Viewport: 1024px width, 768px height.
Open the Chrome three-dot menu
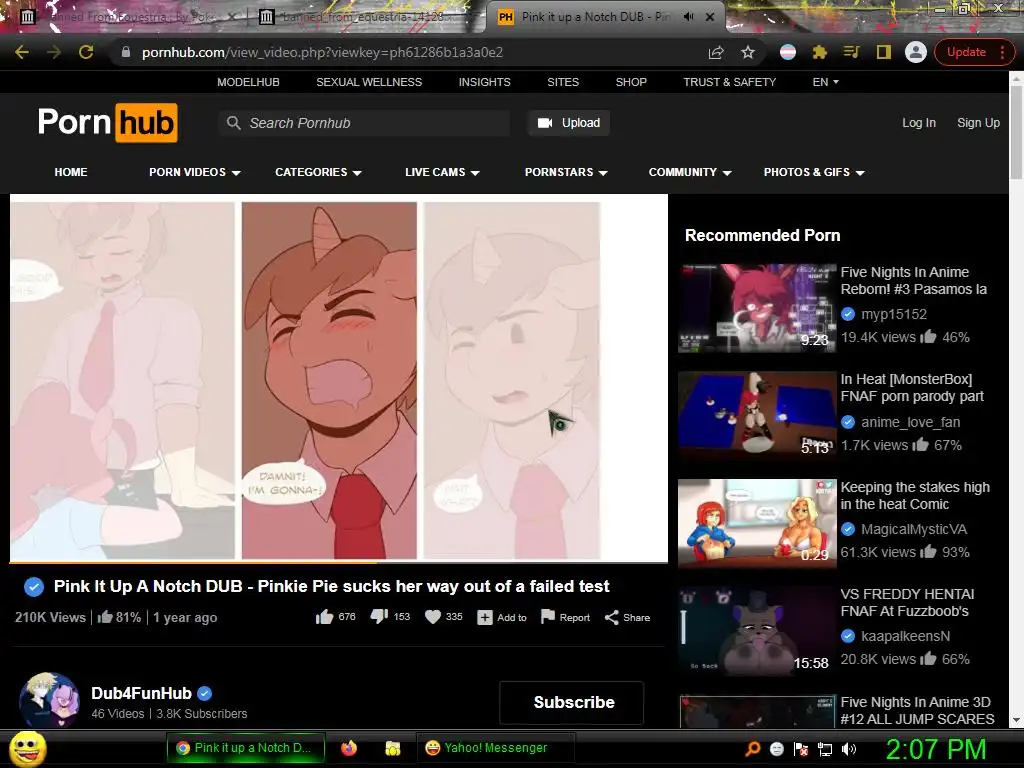tap(1002, 52)
